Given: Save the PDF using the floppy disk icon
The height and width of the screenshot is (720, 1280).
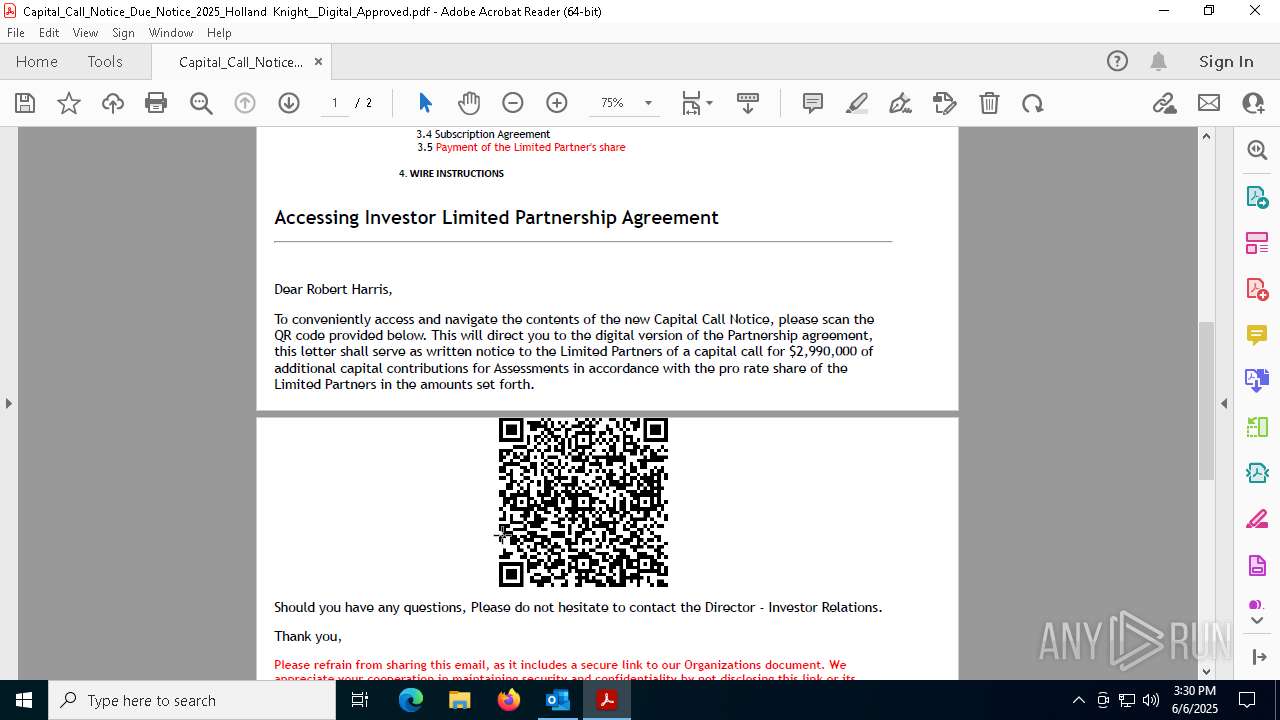Looking at the screenshot, I should click(x=25, y=103).
